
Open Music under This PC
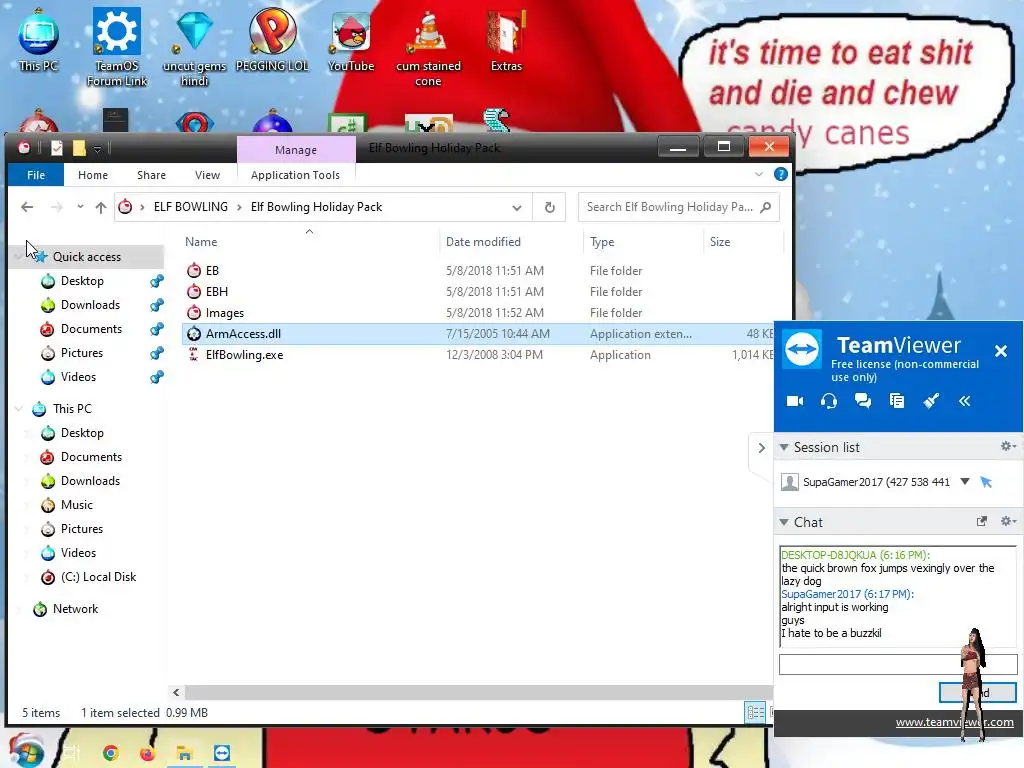point(76,505)
